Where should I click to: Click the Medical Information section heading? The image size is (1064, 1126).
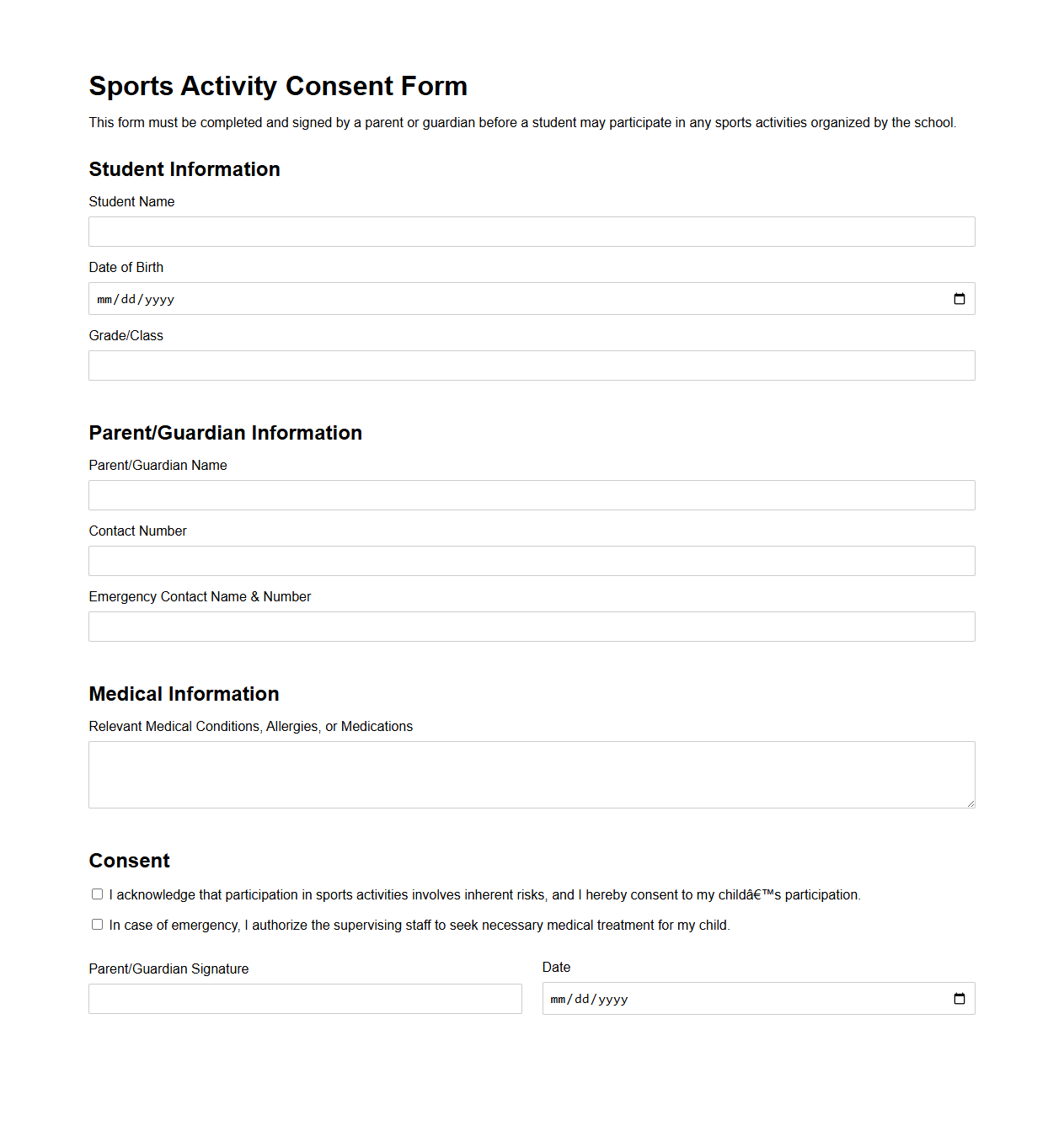point(184,694)
